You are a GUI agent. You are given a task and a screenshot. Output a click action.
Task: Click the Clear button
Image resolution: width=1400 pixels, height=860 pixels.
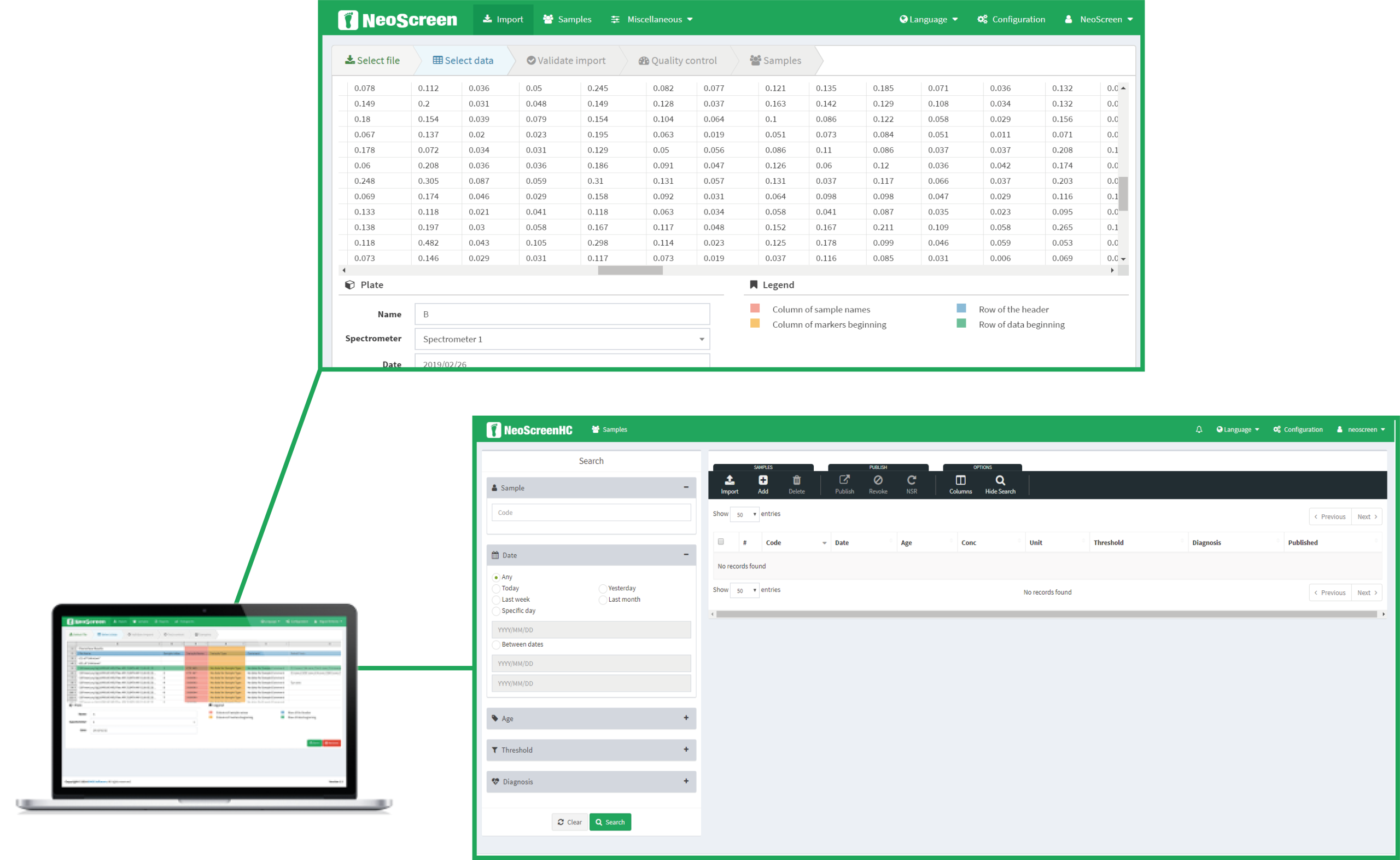pos(569,822)
